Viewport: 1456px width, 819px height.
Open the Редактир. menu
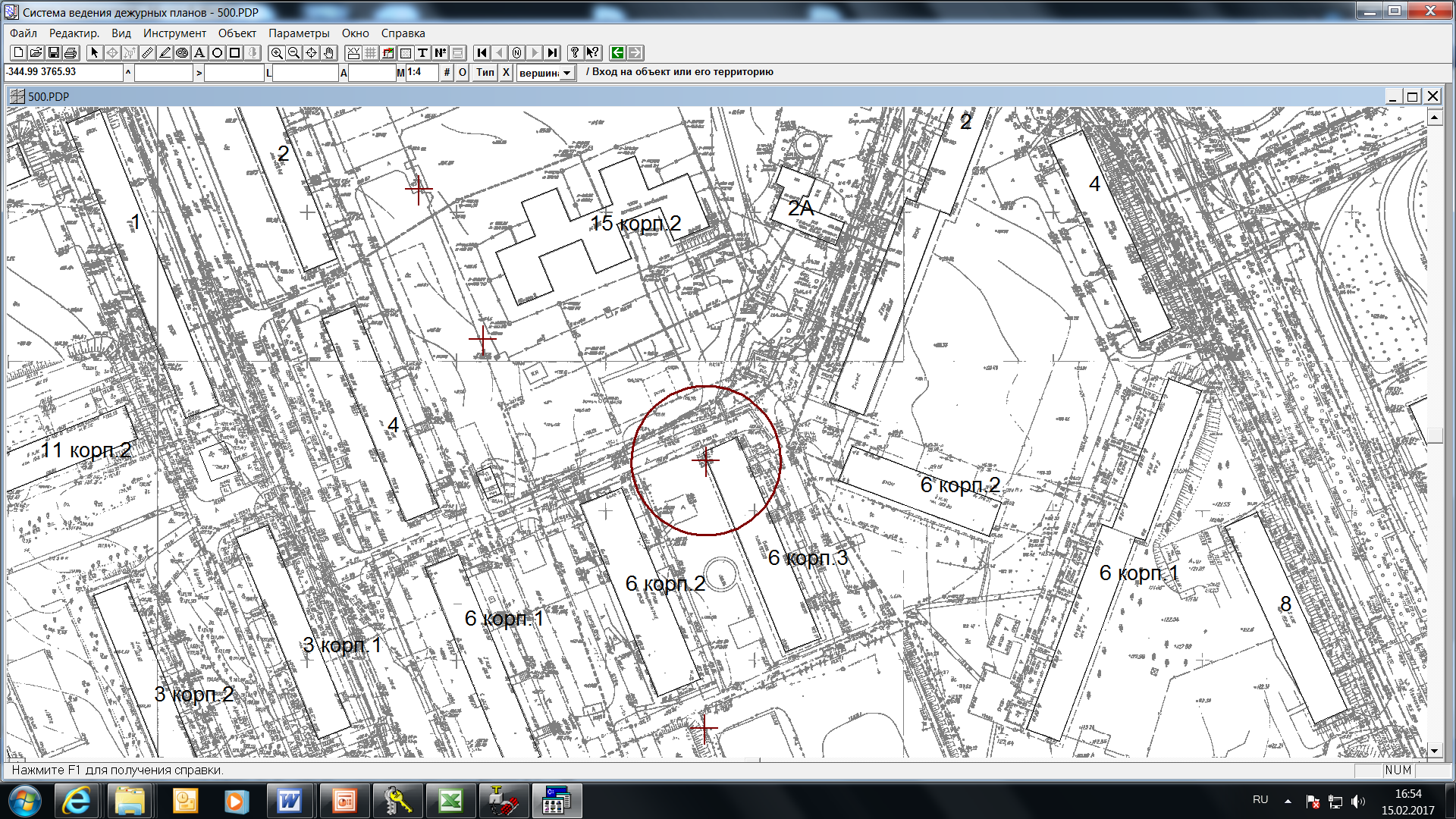coord(74,33)
